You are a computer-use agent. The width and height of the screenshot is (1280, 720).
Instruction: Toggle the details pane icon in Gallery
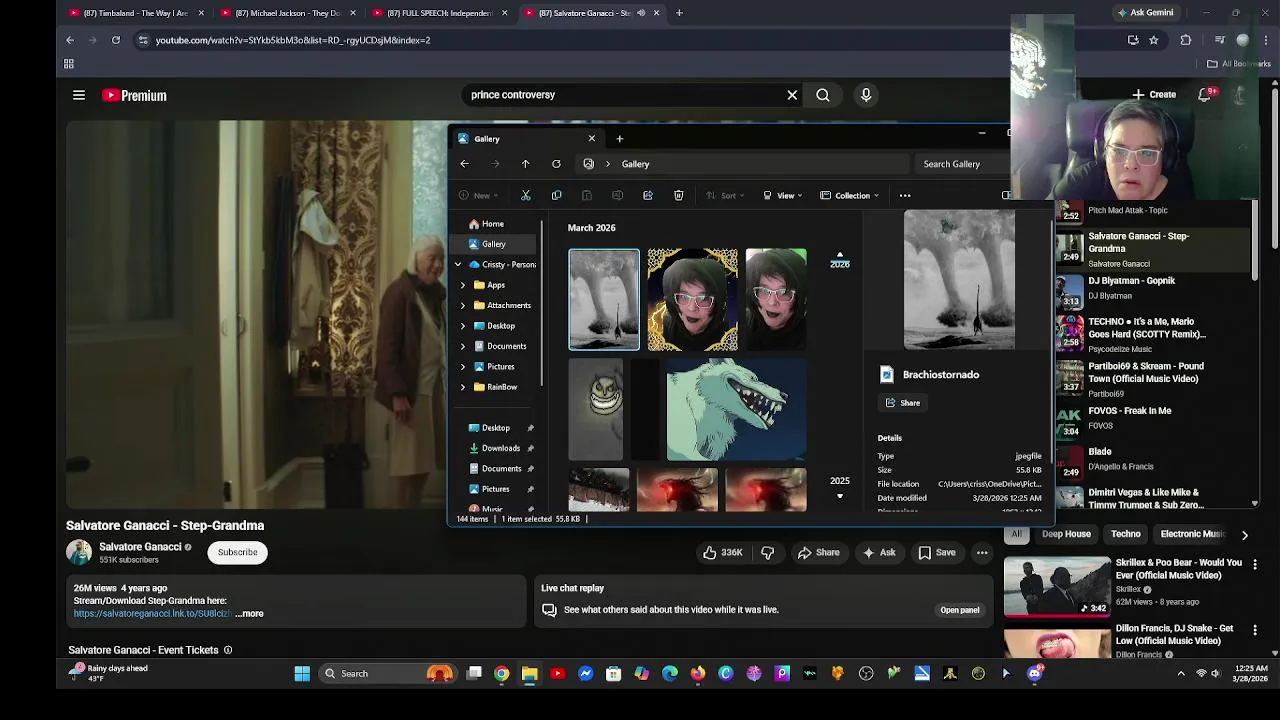1006,196
